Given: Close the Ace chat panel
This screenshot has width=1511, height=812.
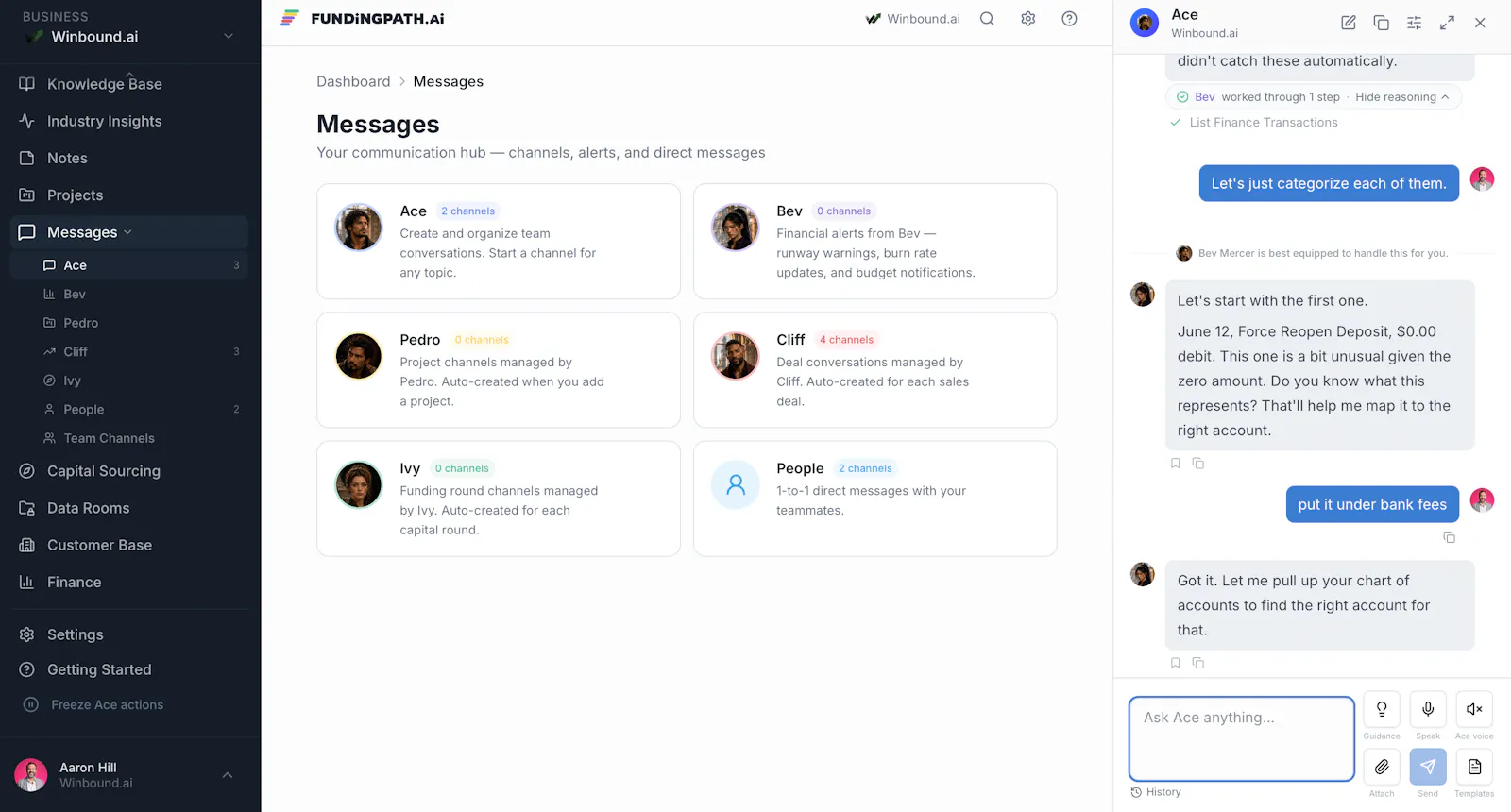Looking at the screenshot, I should point(1480,23).
